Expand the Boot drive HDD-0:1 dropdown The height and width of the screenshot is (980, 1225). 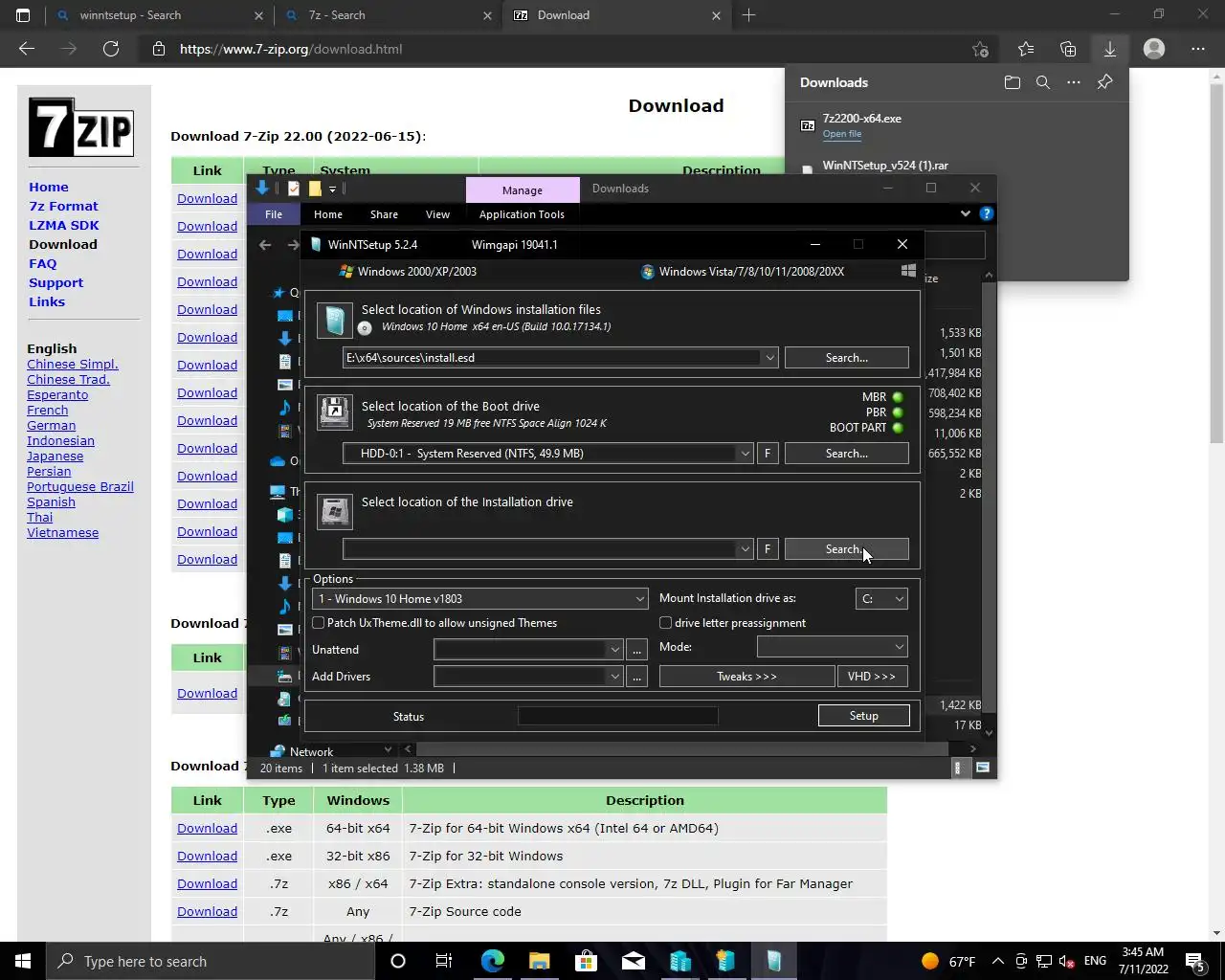(x=745, y=454)
